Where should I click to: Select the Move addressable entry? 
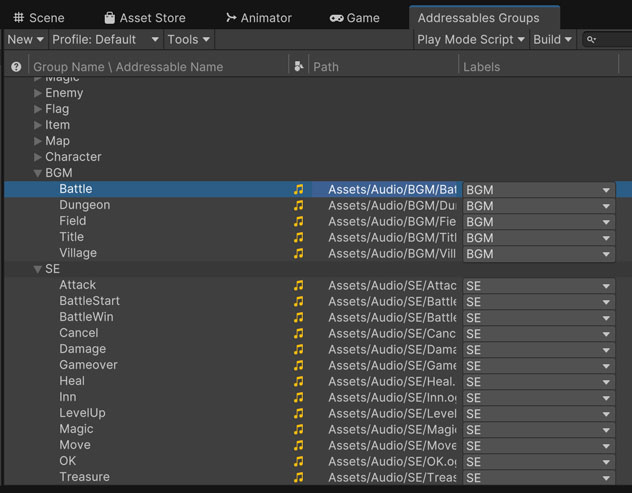(x=75, y=445)
